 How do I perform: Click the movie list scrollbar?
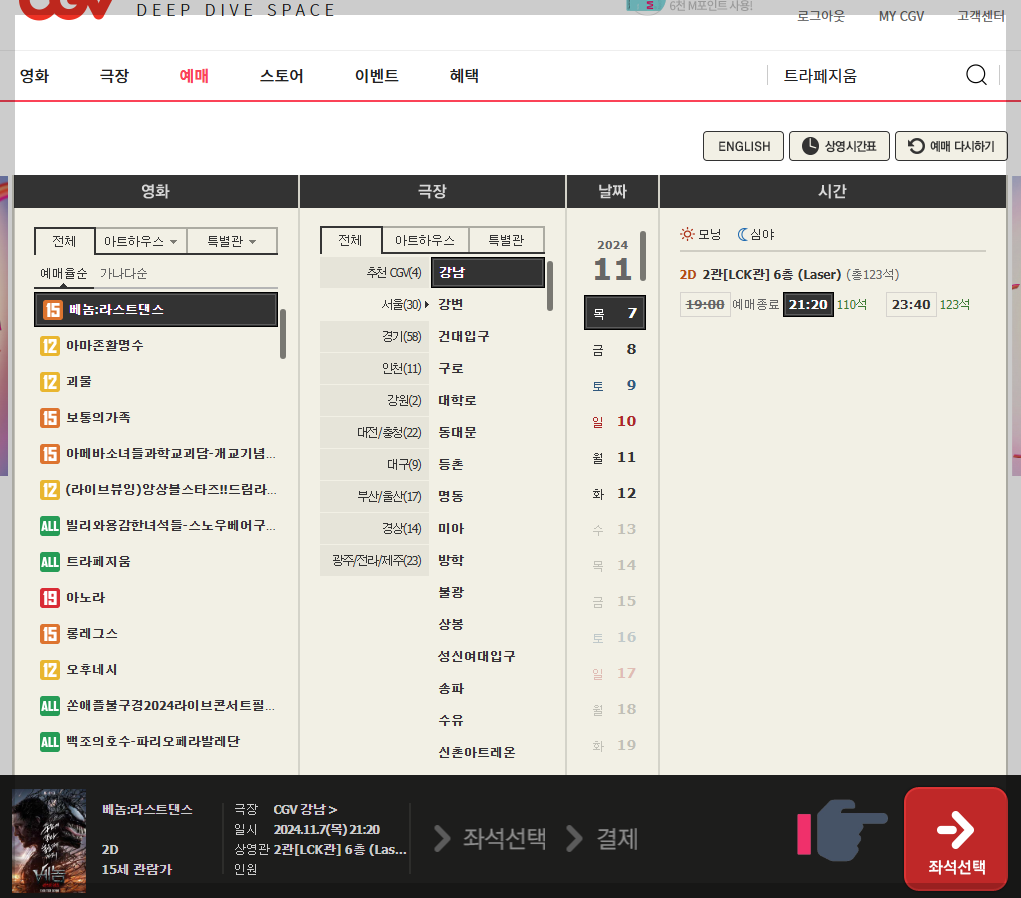coord(283,333)
